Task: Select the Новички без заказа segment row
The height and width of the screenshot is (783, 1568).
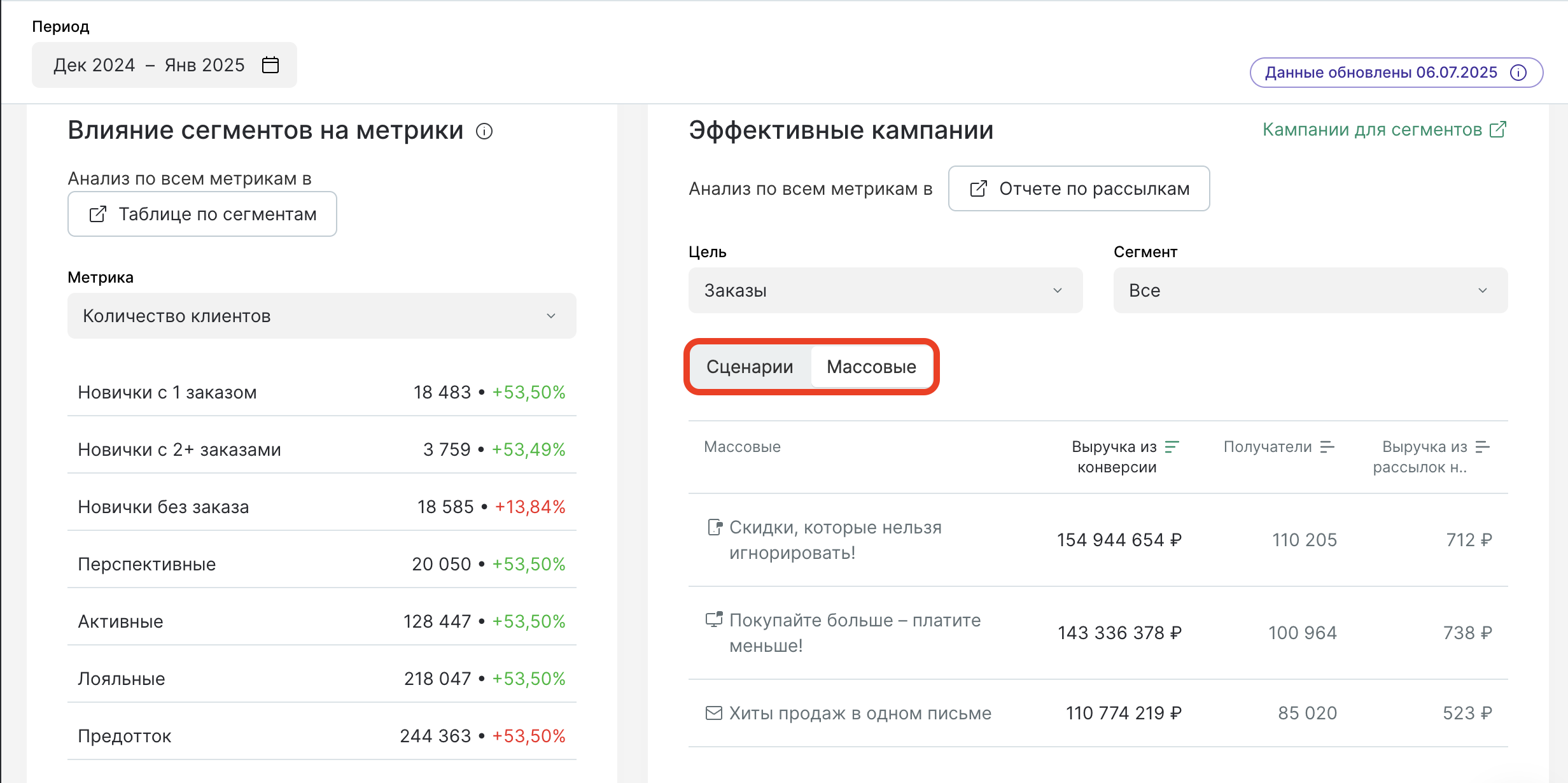Action: pyautogui.click(x=322, y=507)
